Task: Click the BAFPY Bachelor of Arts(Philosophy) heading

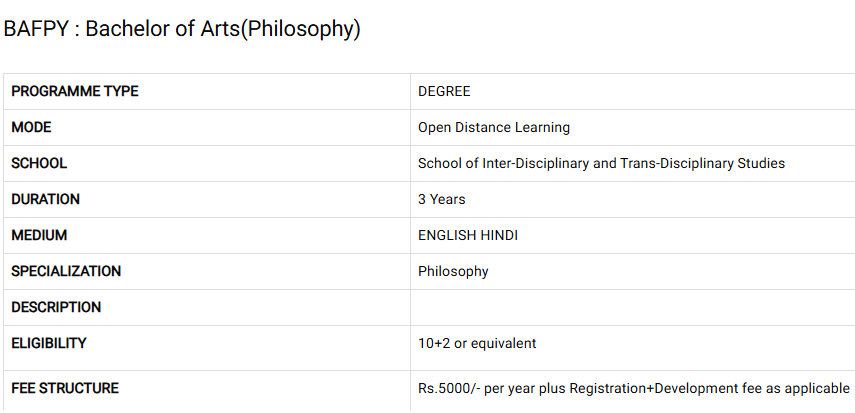Action: [x=181, y=29]
